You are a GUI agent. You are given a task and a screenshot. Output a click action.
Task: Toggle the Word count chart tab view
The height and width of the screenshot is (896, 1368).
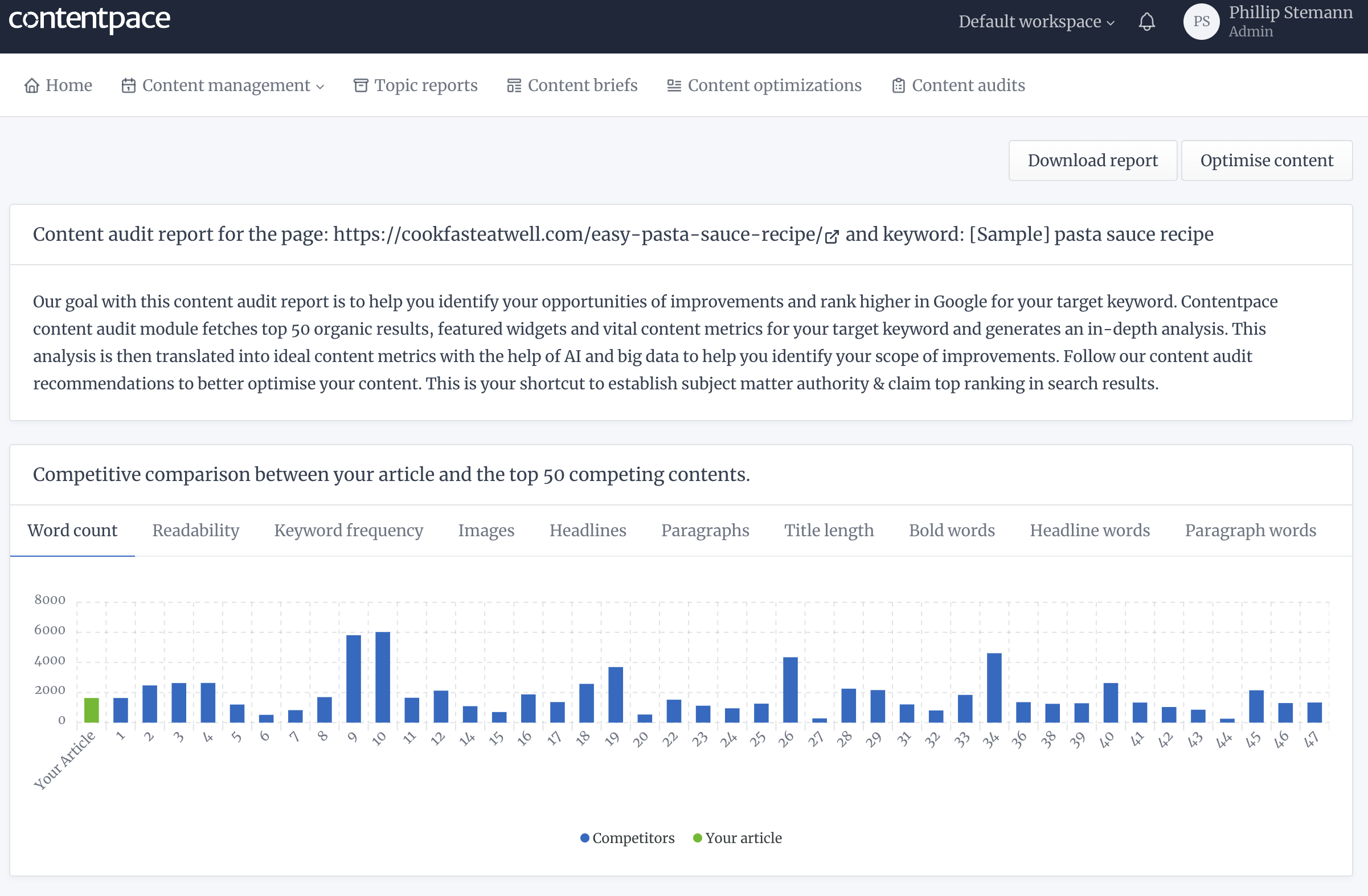tap(73, 531)
